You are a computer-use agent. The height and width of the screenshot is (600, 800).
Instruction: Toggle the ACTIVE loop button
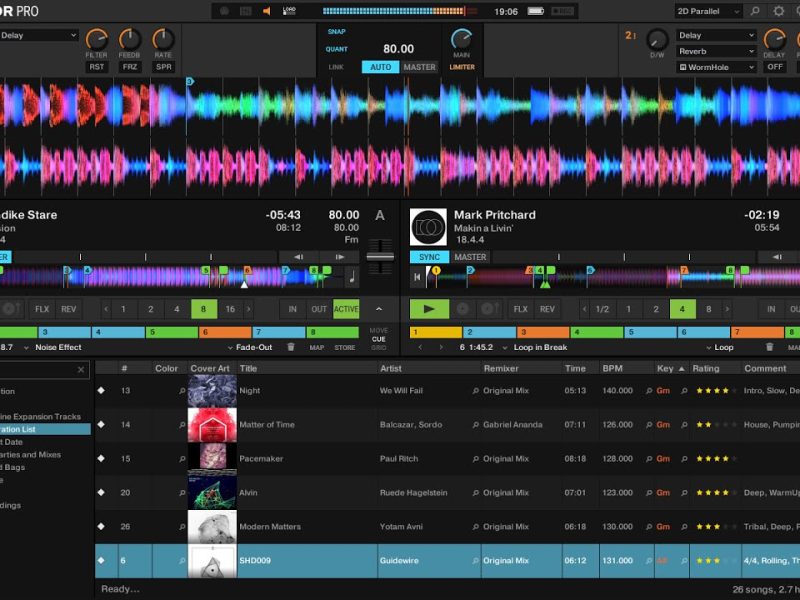coord(346,309)
